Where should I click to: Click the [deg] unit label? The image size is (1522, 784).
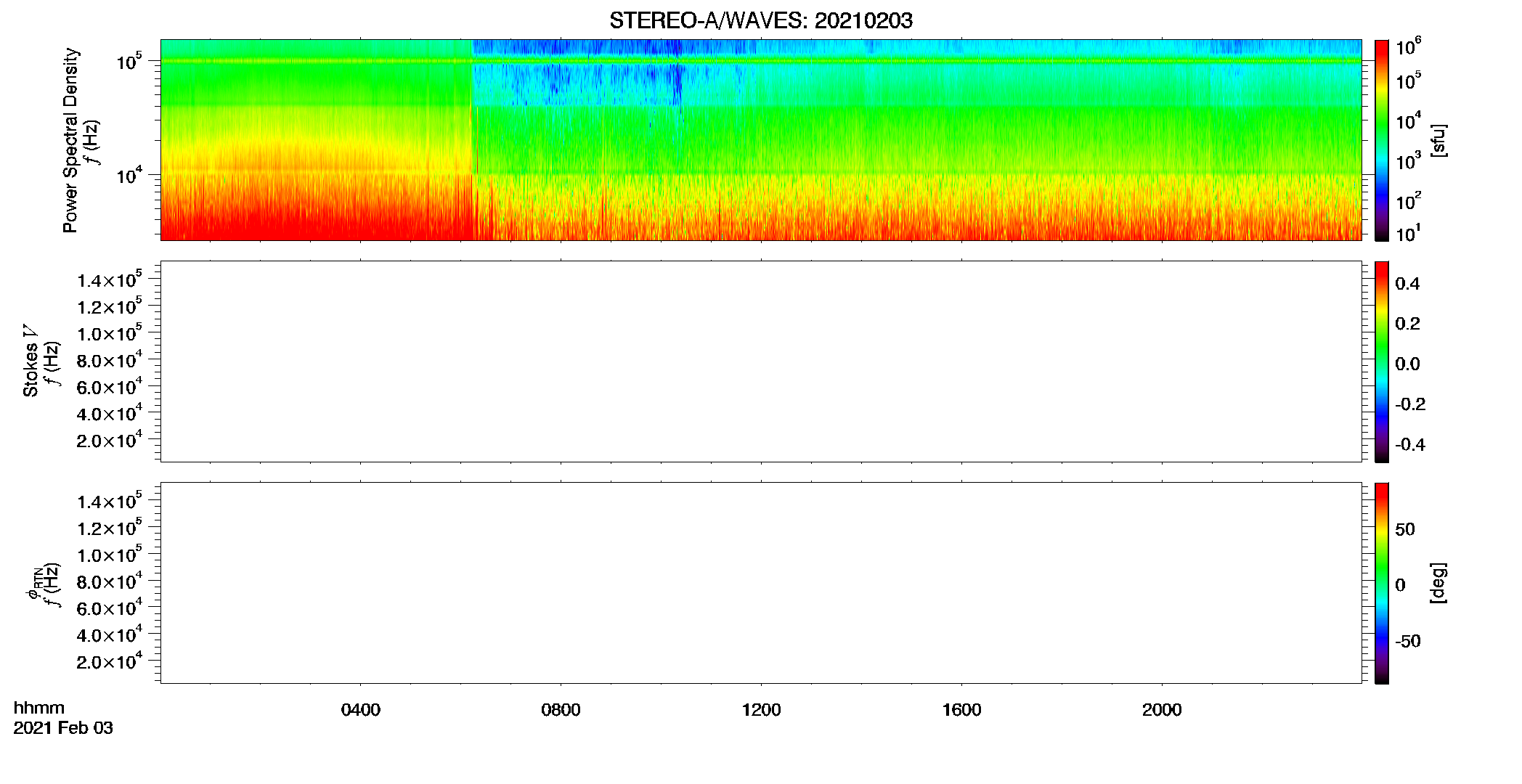click(x=1438, y=583)
